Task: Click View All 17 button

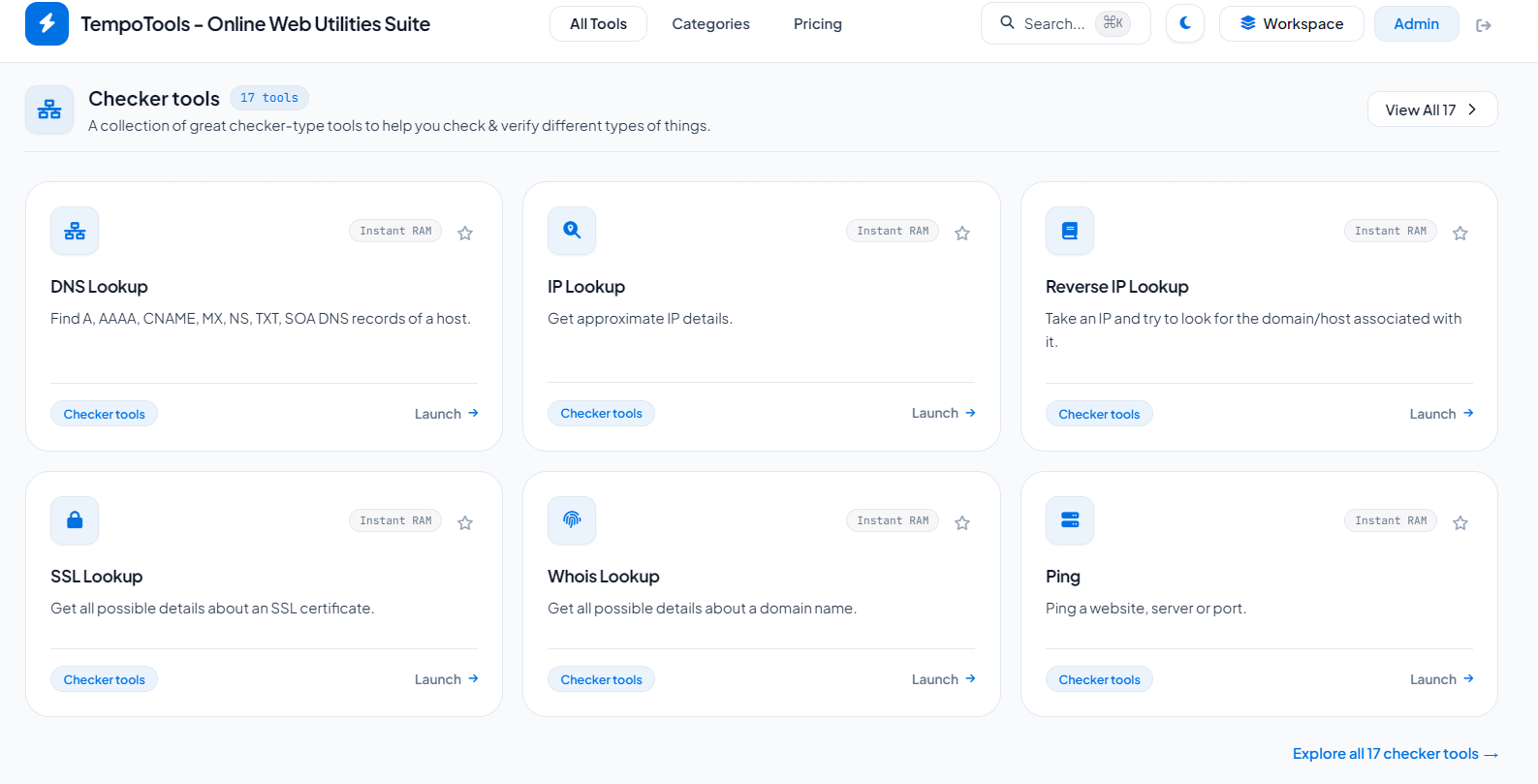Action: [x=1432, y=110]
